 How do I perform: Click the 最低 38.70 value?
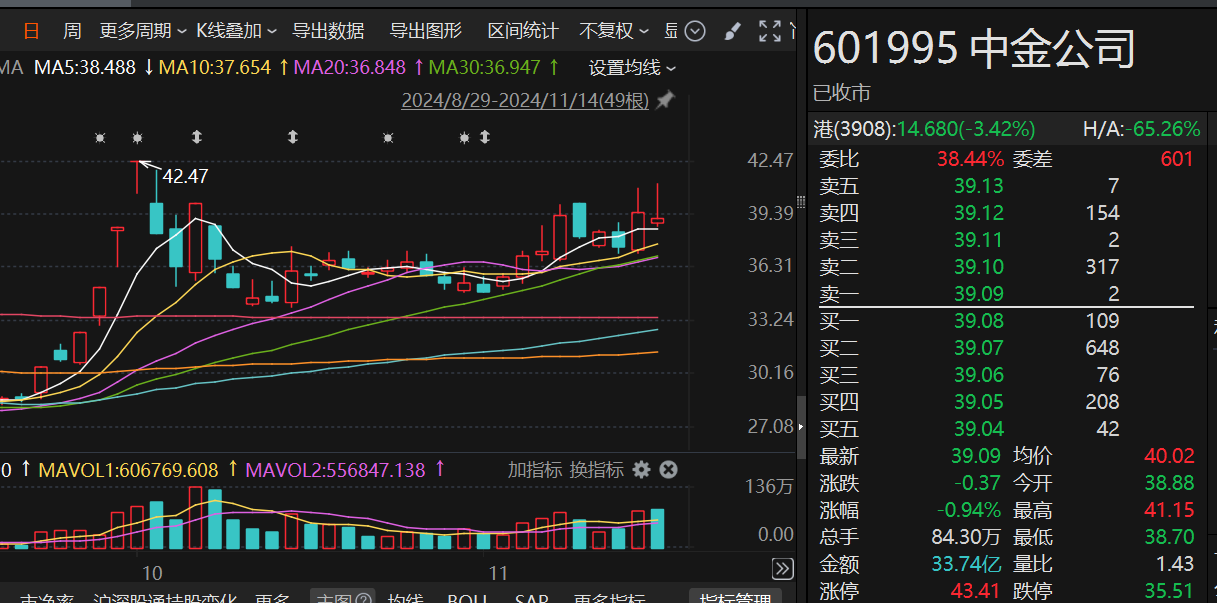click(x=1169, y=537)
